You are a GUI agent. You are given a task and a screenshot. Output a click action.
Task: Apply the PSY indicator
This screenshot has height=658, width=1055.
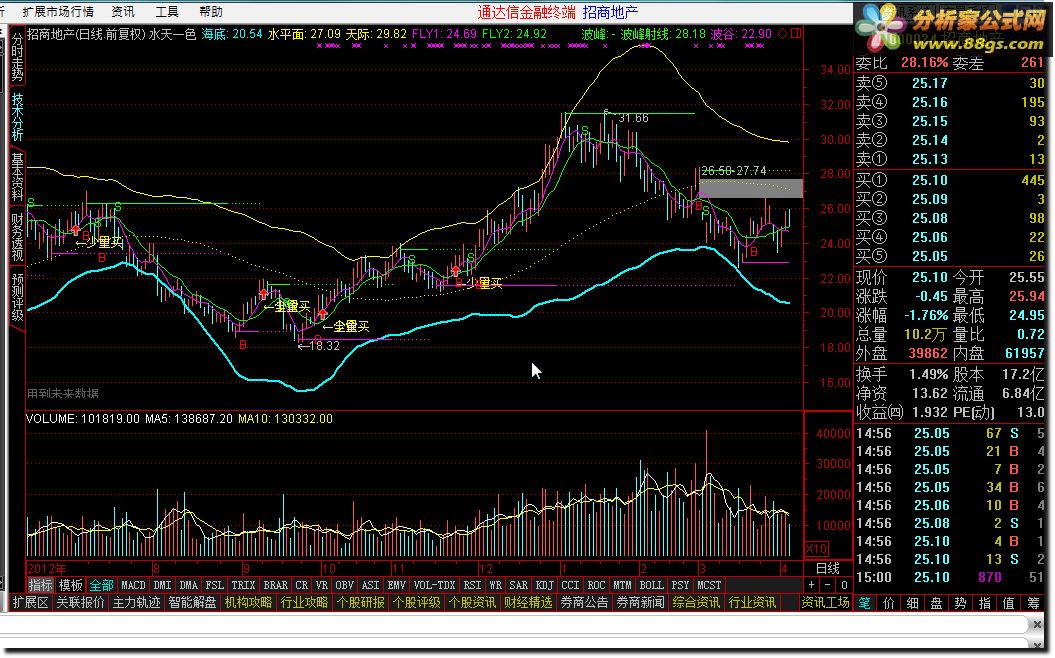pyautogui.click(x=680, y=585)
